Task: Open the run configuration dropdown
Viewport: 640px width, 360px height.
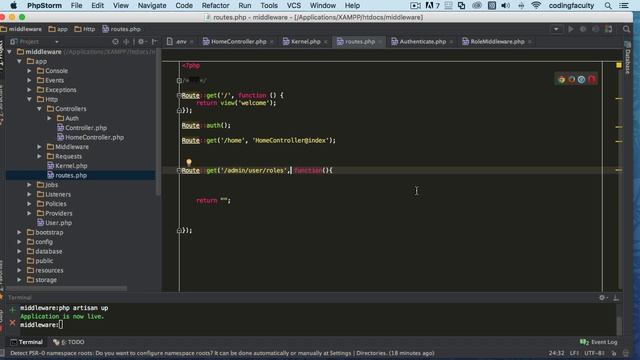Action: pos(556,29)
